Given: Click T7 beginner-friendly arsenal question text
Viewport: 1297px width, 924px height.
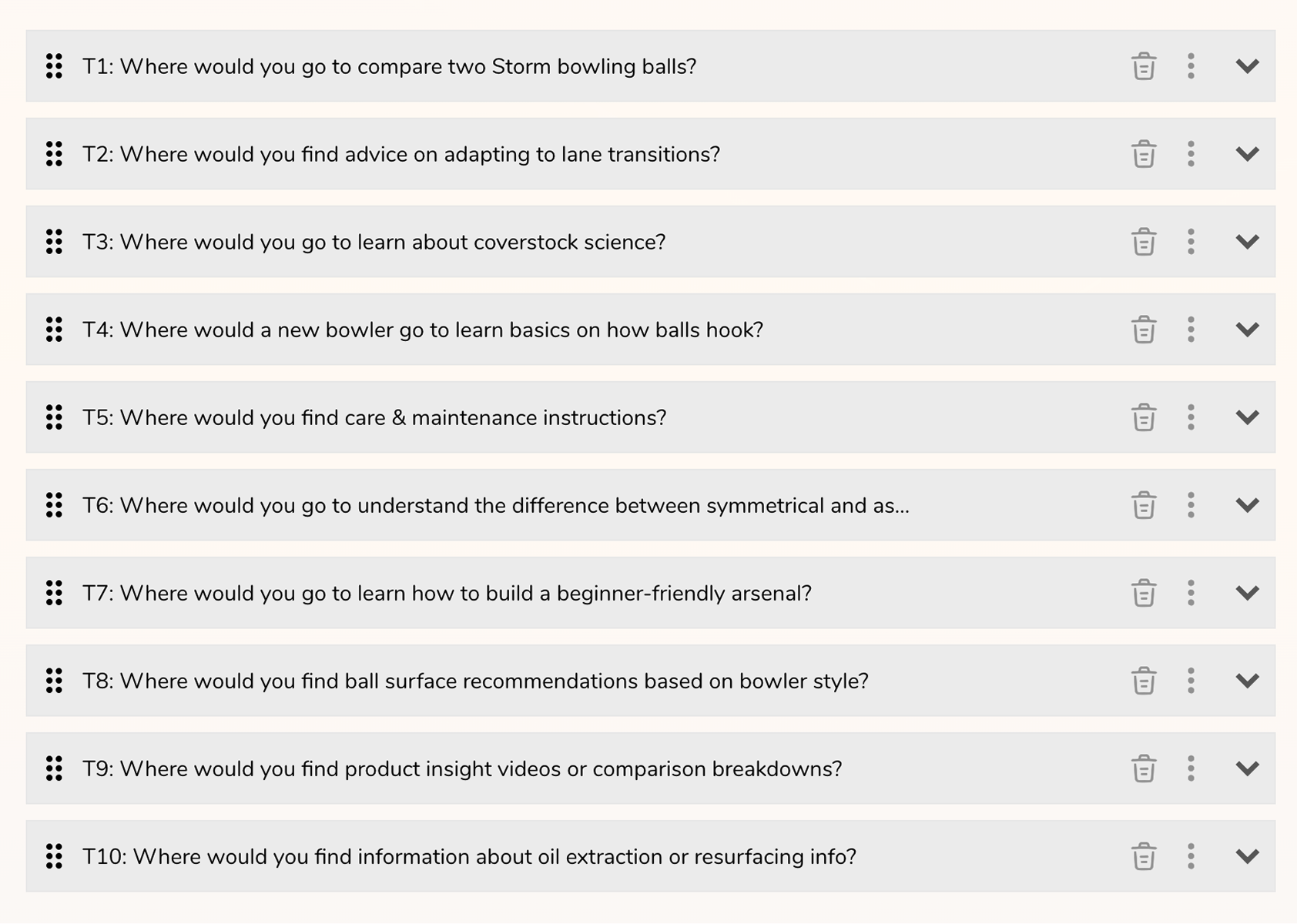Looking at the screenshot, I should pos(447,593).
